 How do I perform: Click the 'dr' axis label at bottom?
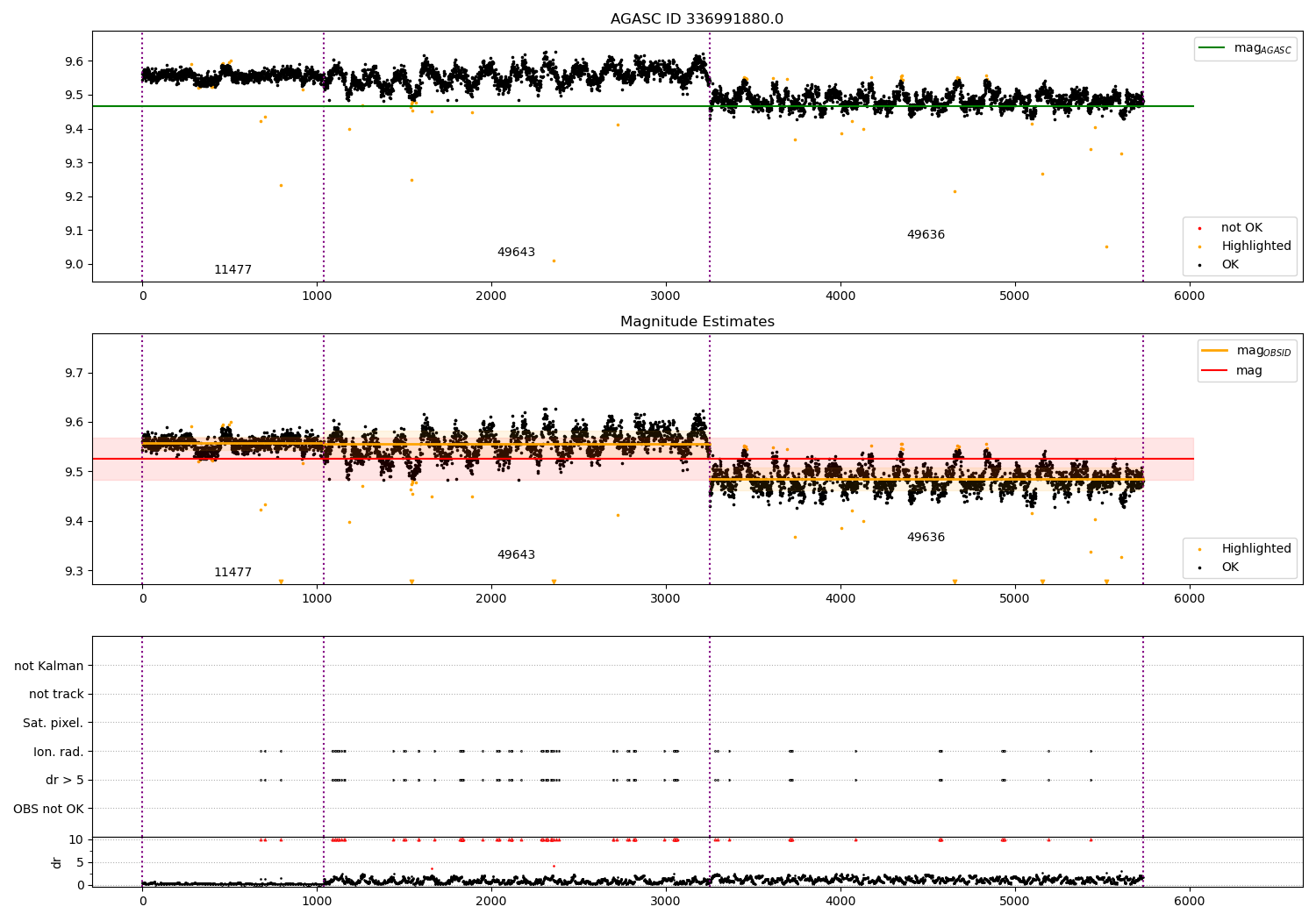pyautogui.click(x=57, y=862)
